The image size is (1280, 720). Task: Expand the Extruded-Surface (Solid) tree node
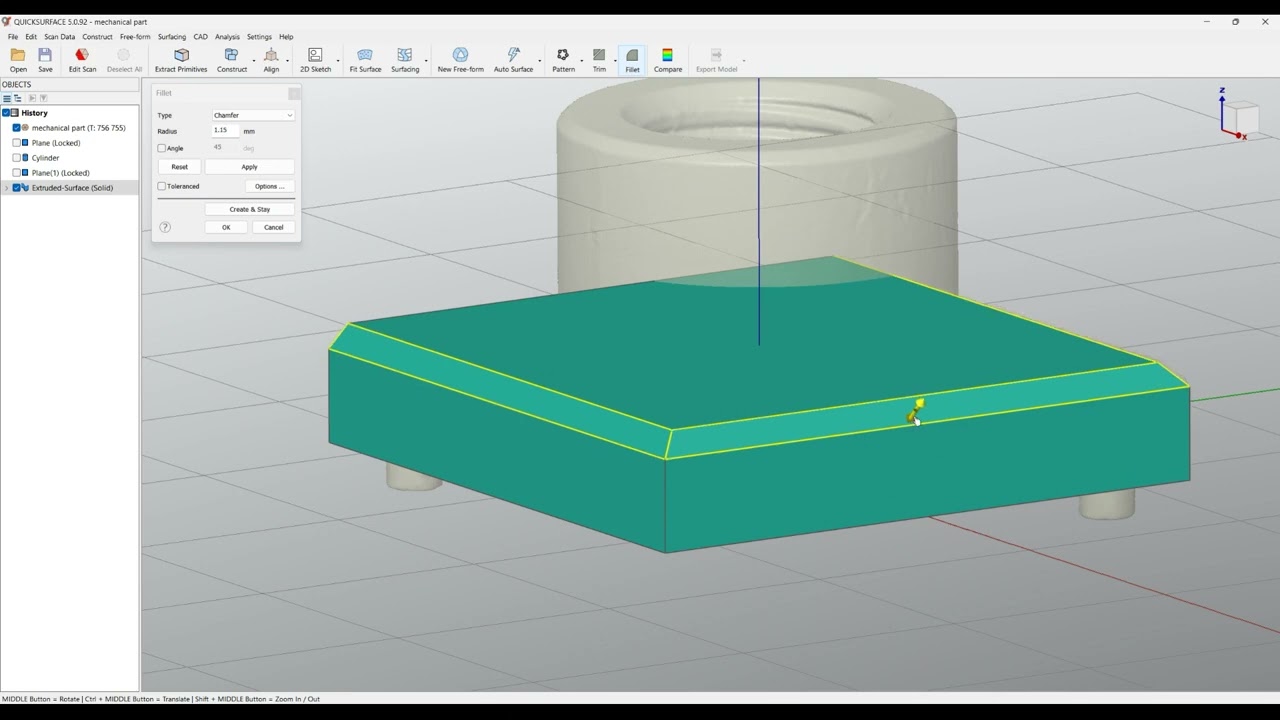(6, 188)
